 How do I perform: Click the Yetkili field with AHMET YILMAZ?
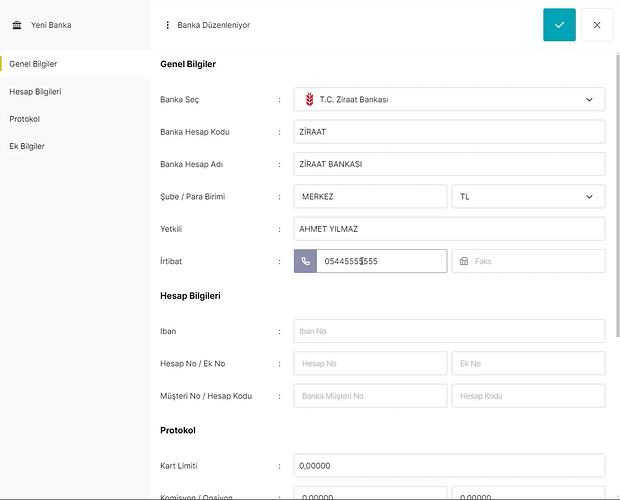pos(449,229)
